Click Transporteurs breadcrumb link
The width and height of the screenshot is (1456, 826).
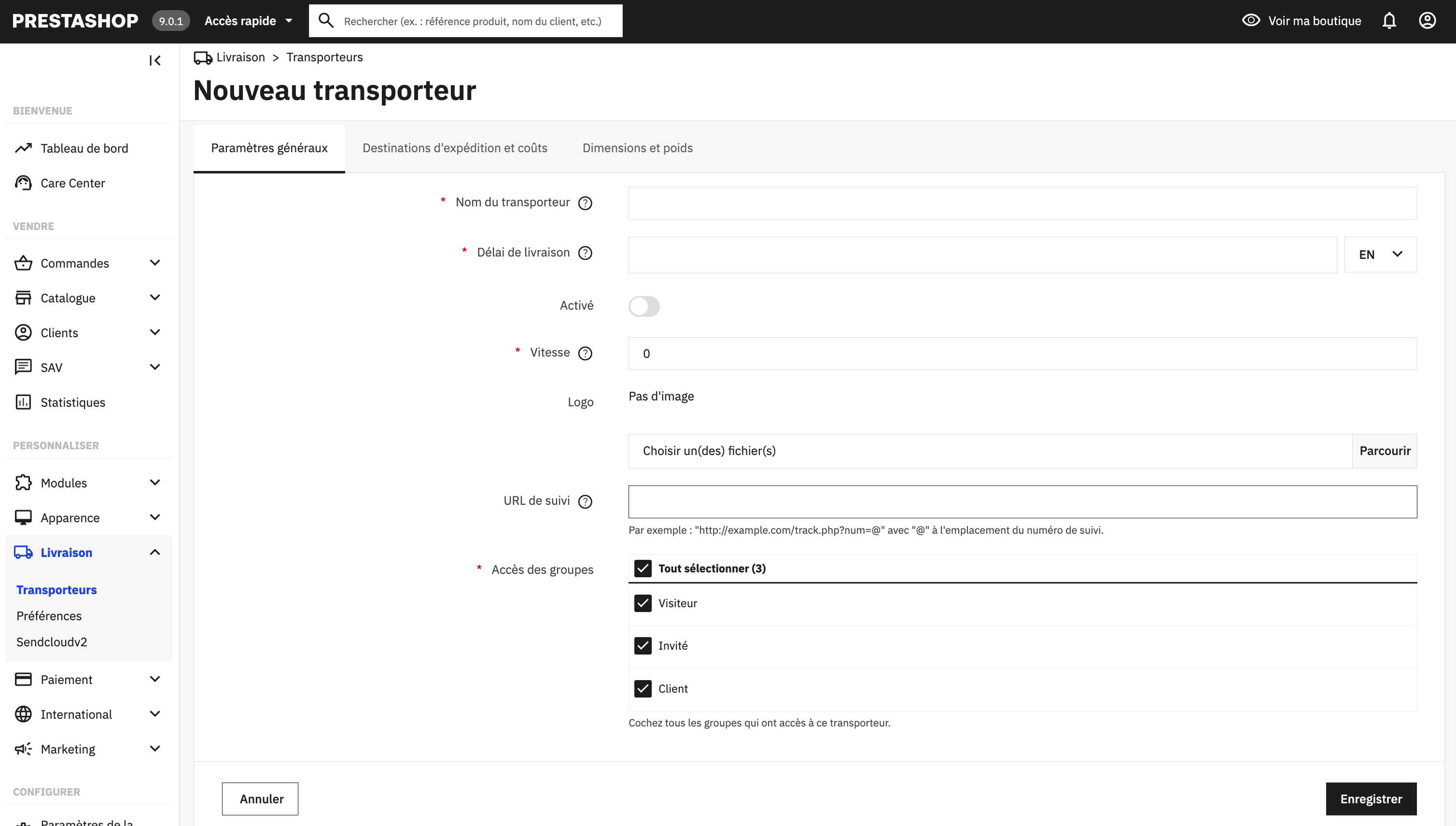click(324, 57)
